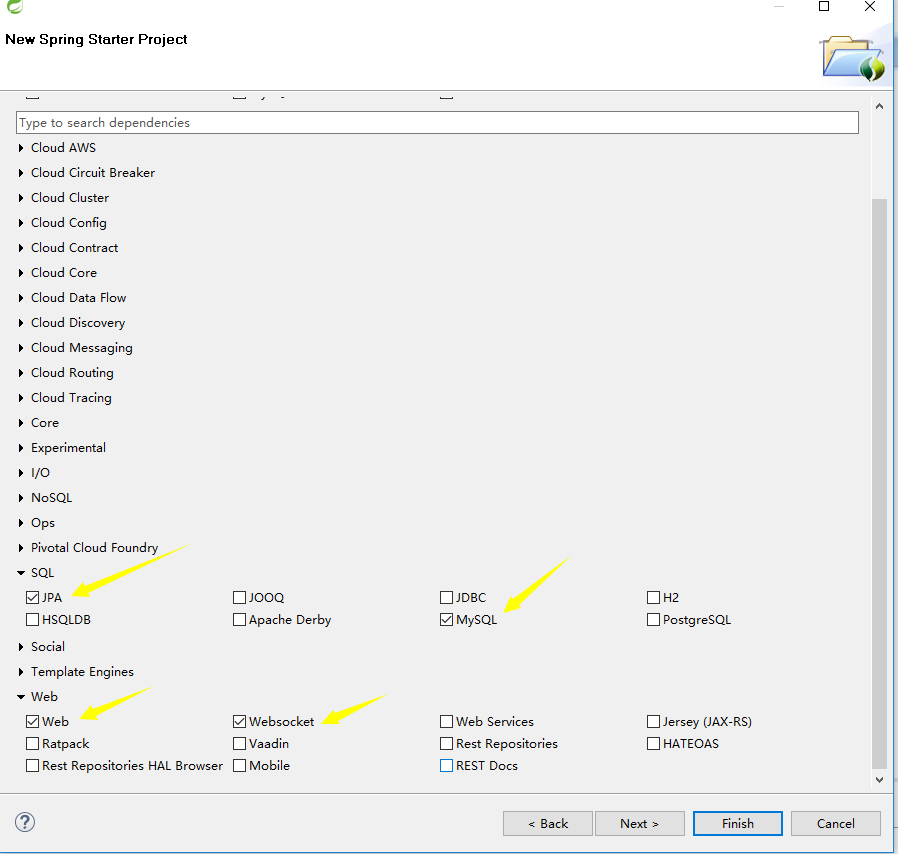
Task: Expand the Cloud Circuit Breaker category
Action: coord(21,173)
